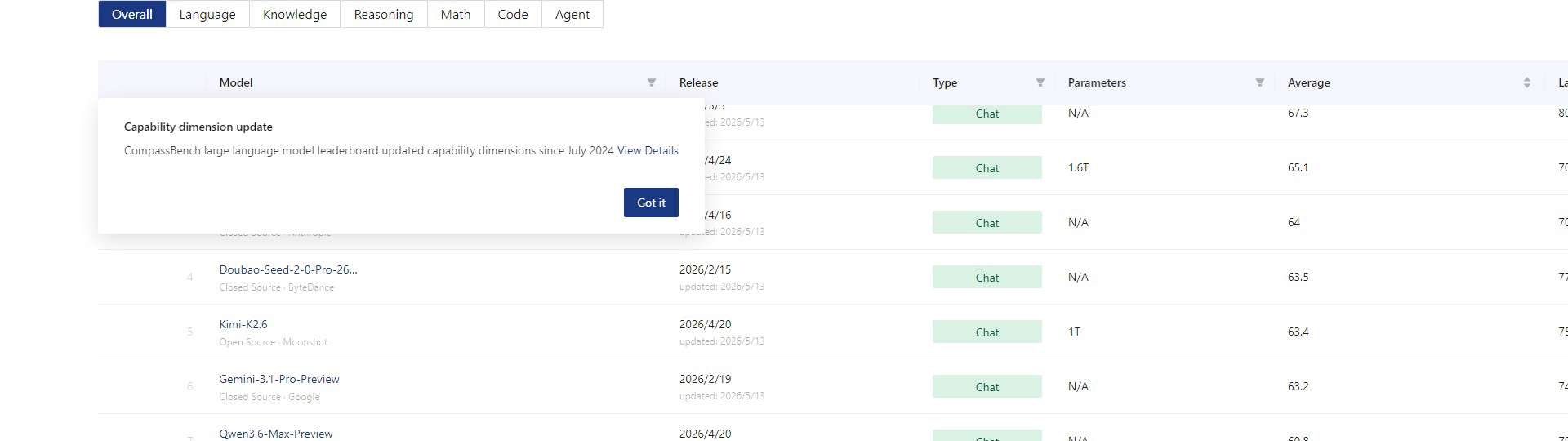This screenshot has width=1568, height=441.
Task: Open the Model column filter icon
Action: point(652,82)
